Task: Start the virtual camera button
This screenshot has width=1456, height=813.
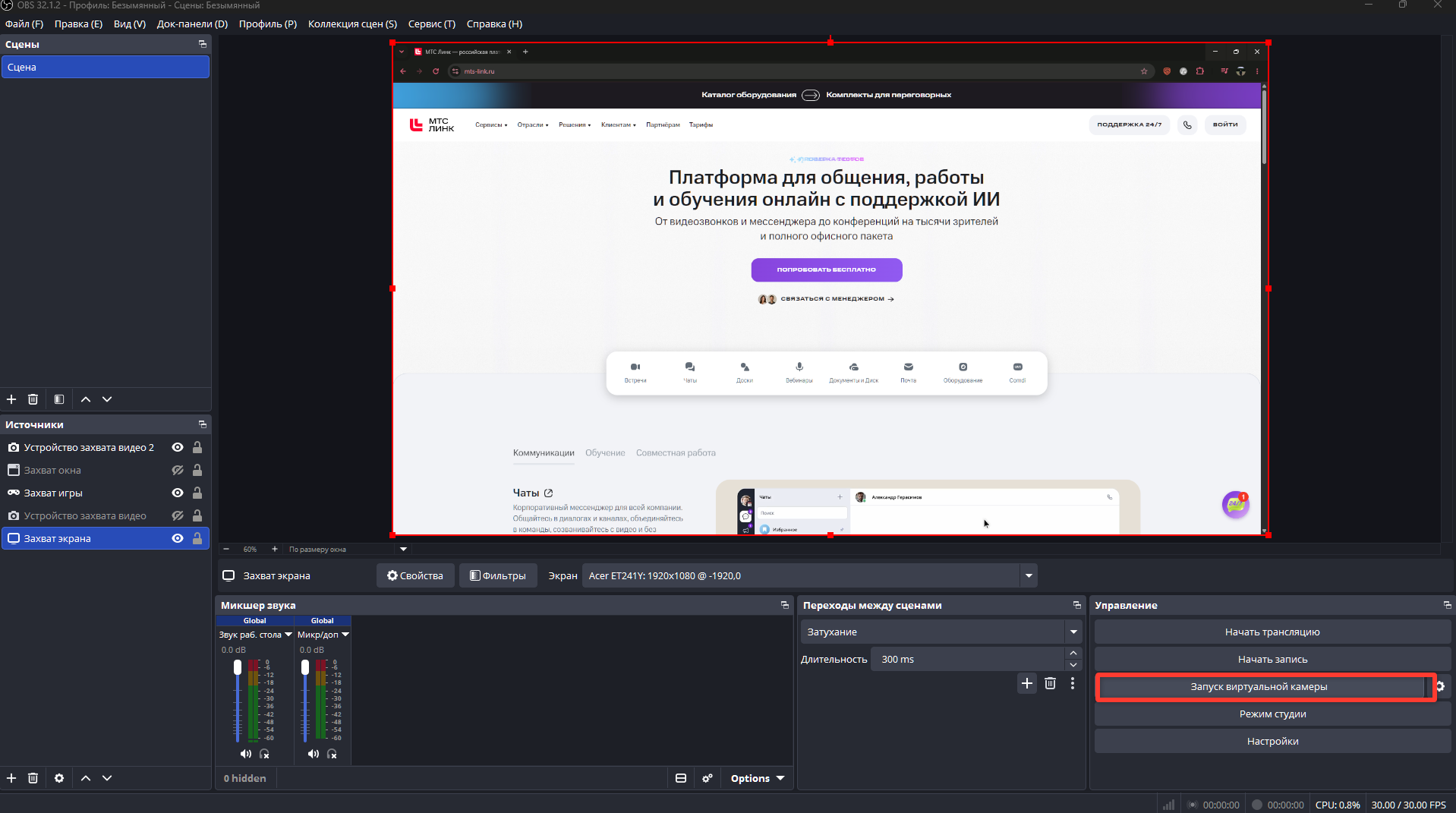Action: click(1259, 686)
